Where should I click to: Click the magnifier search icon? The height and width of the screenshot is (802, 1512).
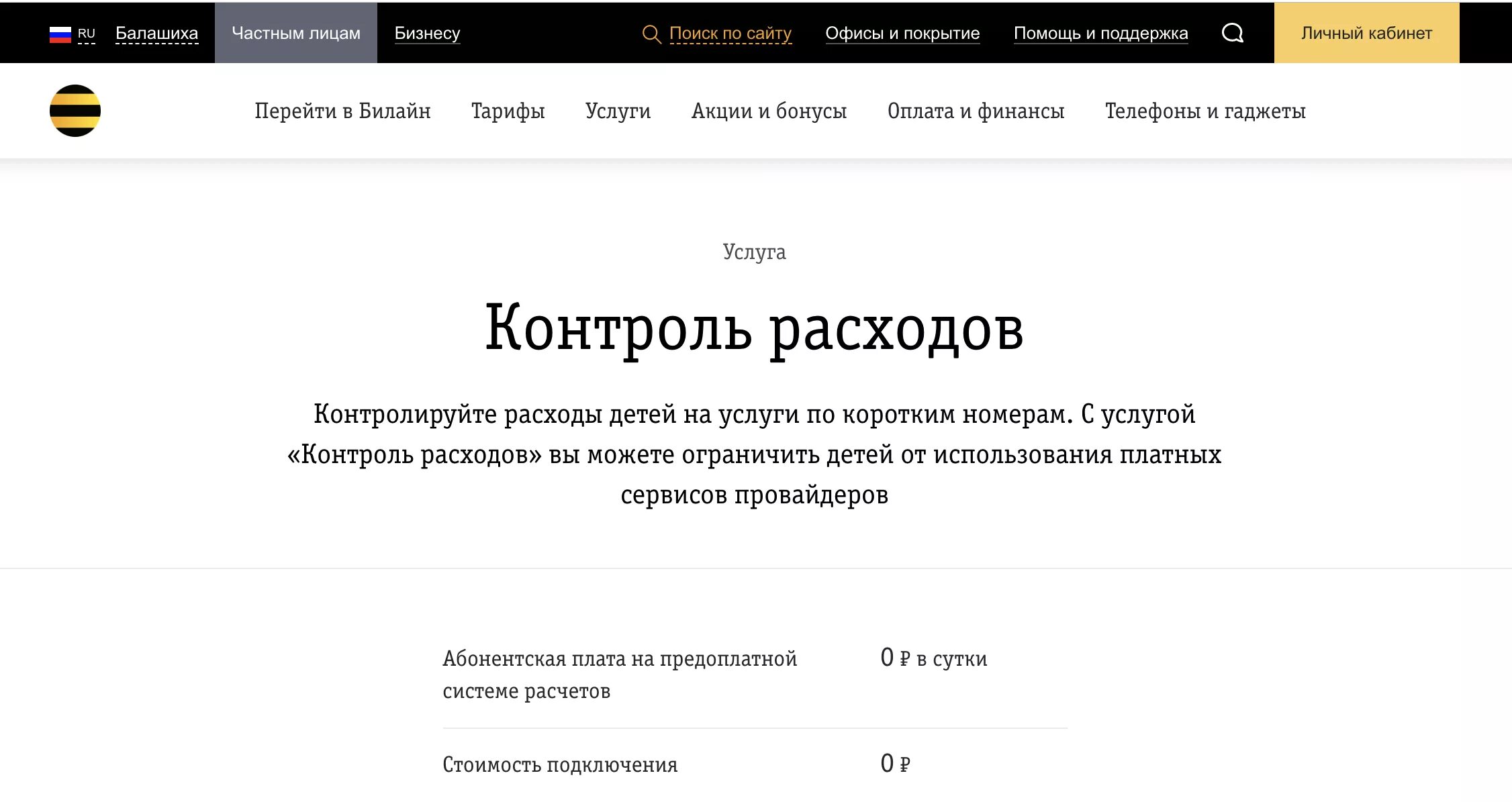[651, 34]
